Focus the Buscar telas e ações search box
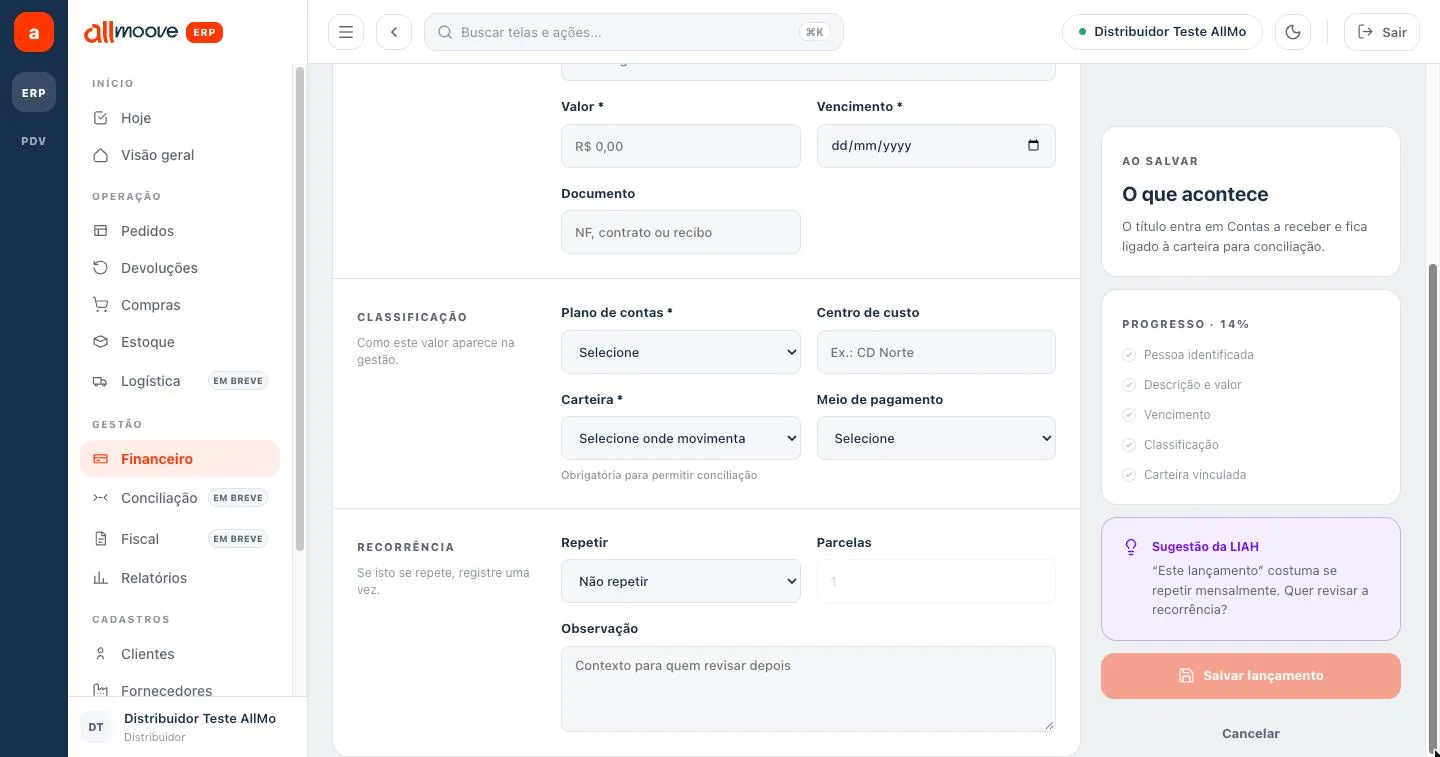This screenshot has width=1440, height=757. click(x=634, y=32)
